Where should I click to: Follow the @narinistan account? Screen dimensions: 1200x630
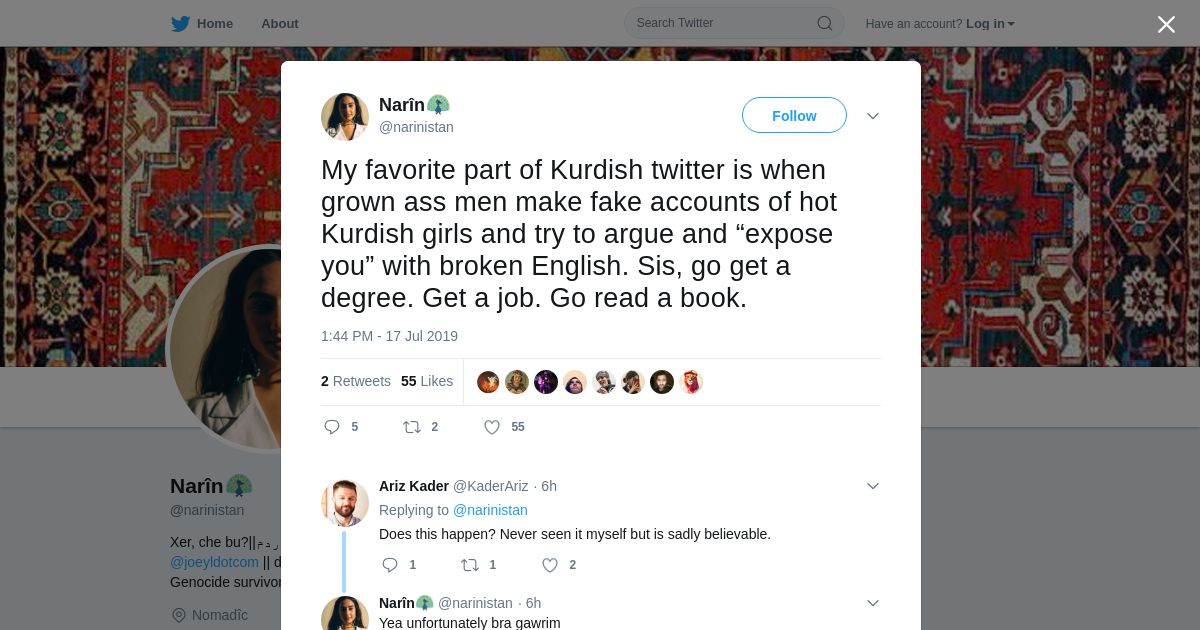click(794, 116)
